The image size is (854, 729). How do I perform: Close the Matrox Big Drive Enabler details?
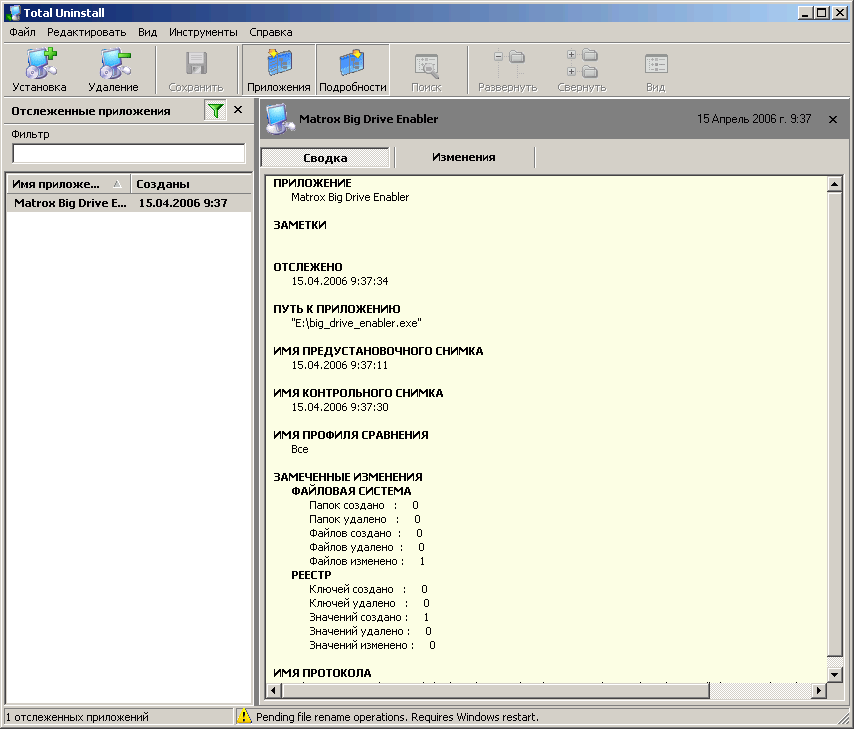pyautogui.click(x=833, y=119)
